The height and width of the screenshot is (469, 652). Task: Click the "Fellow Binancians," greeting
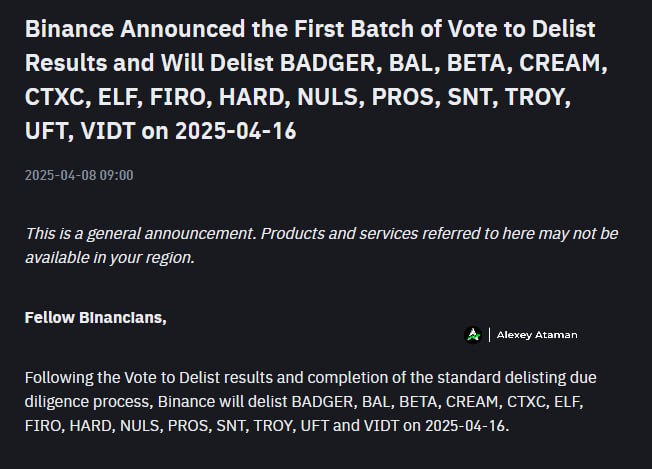click(x=96, y=318)
